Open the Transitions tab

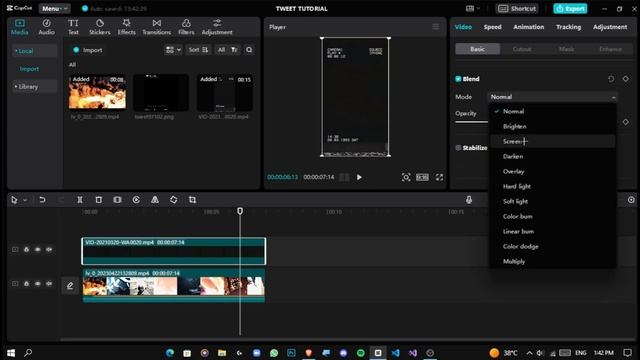[x=157, y=27]
